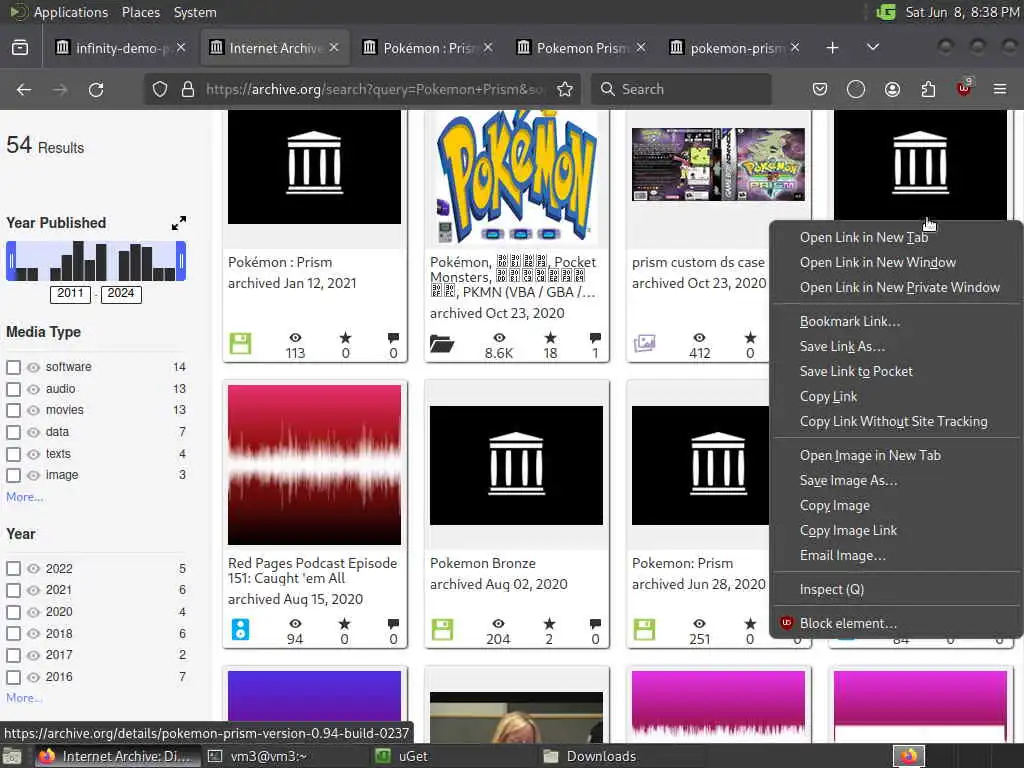The height and width of the screenshot is (768, 1024).
Task: Check the data media type checkbox
Action: click(13, 432)
